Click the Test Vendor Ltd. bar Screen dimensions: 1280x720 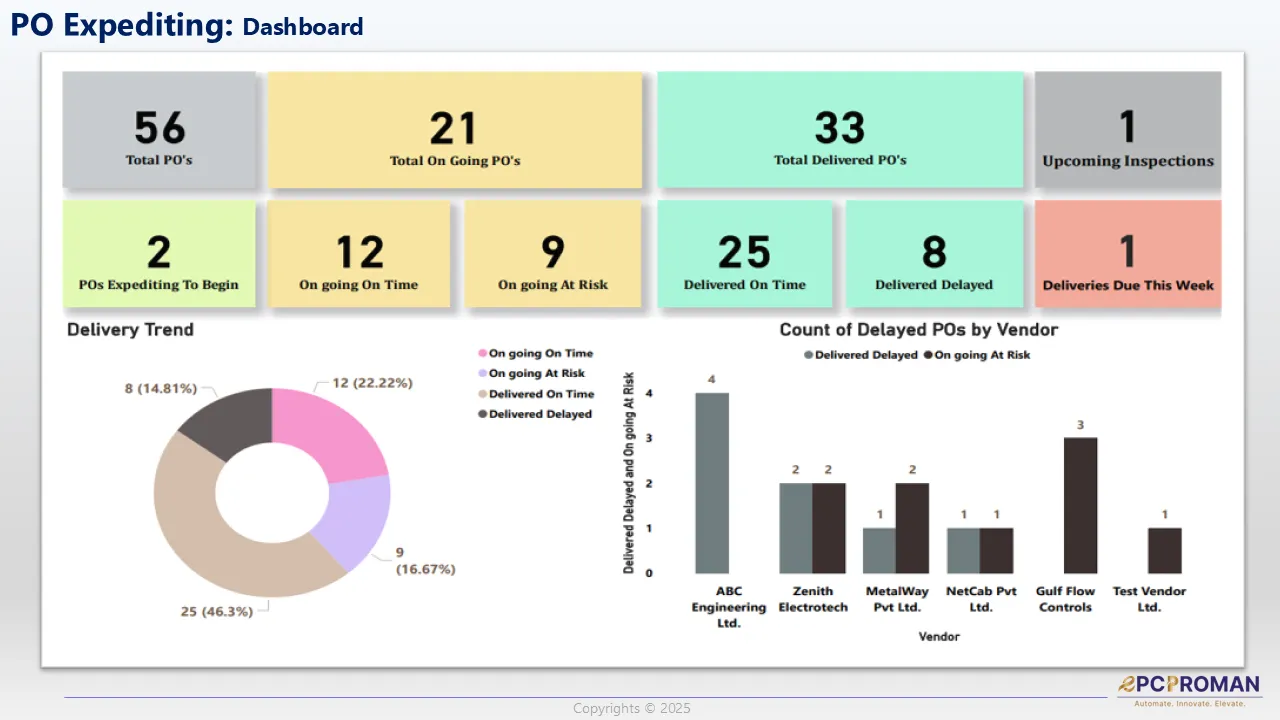click(x=1165, y=550)
